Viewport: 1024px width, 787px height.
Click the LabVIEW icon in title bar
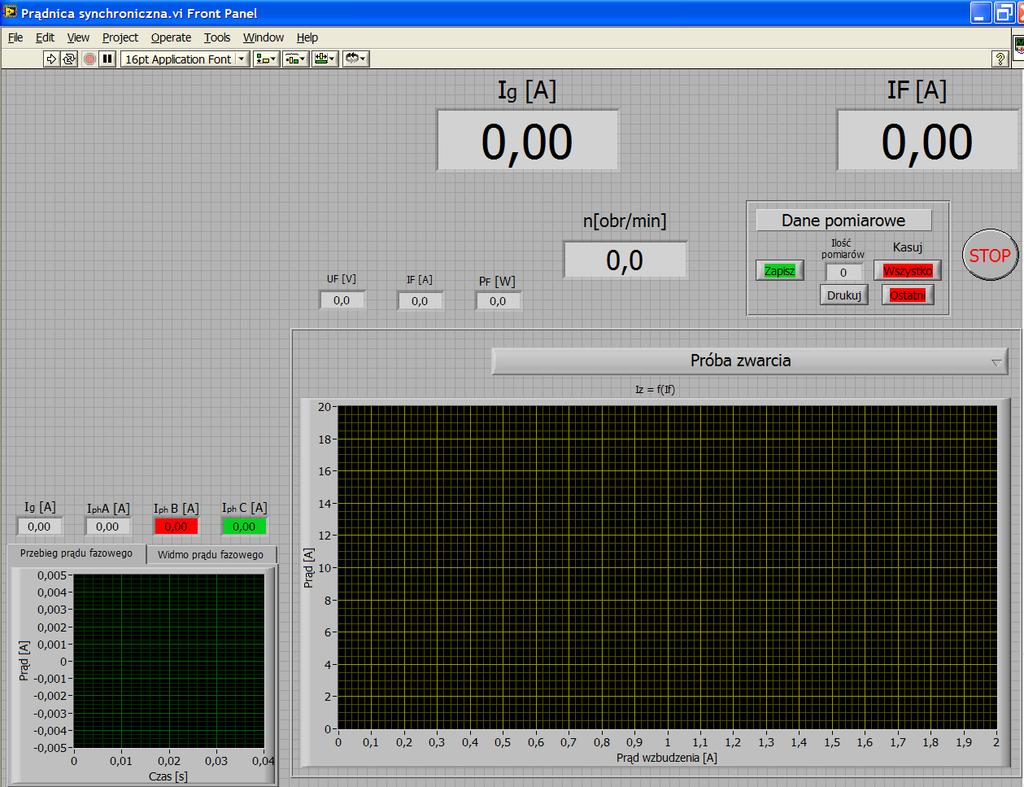click(10, 12)
